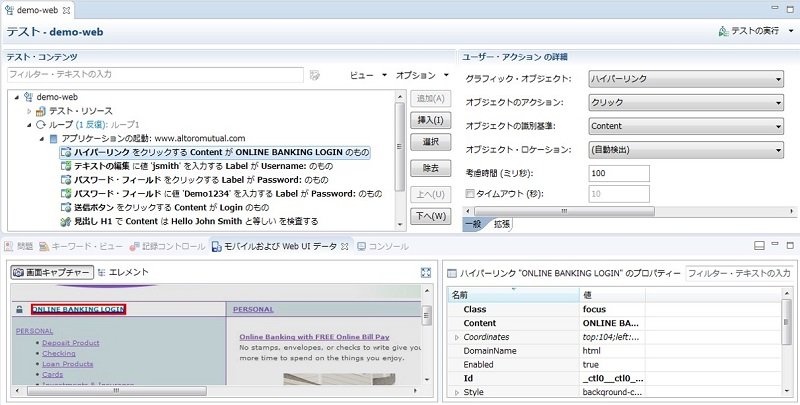
Task: Open the オプション dropdown menu
Action: tap(422, 75)
